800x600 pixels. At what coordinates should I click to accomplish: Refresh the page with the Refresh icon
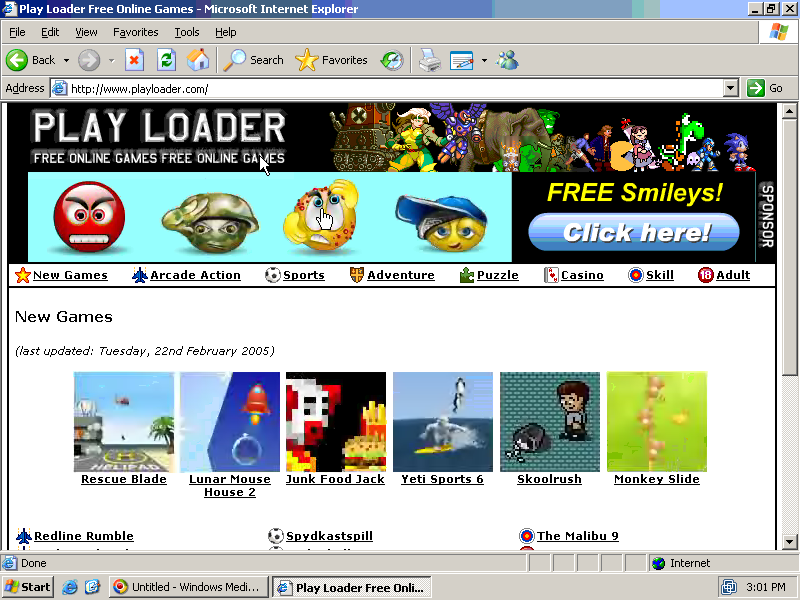166,60
